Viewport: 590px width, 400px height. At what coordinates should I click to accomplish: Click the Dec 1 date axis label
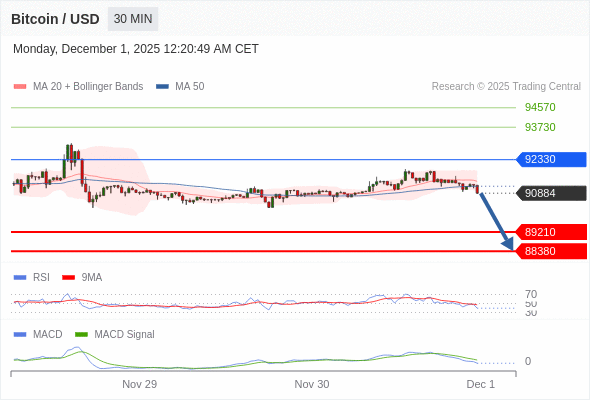click(x=481, y=384)
